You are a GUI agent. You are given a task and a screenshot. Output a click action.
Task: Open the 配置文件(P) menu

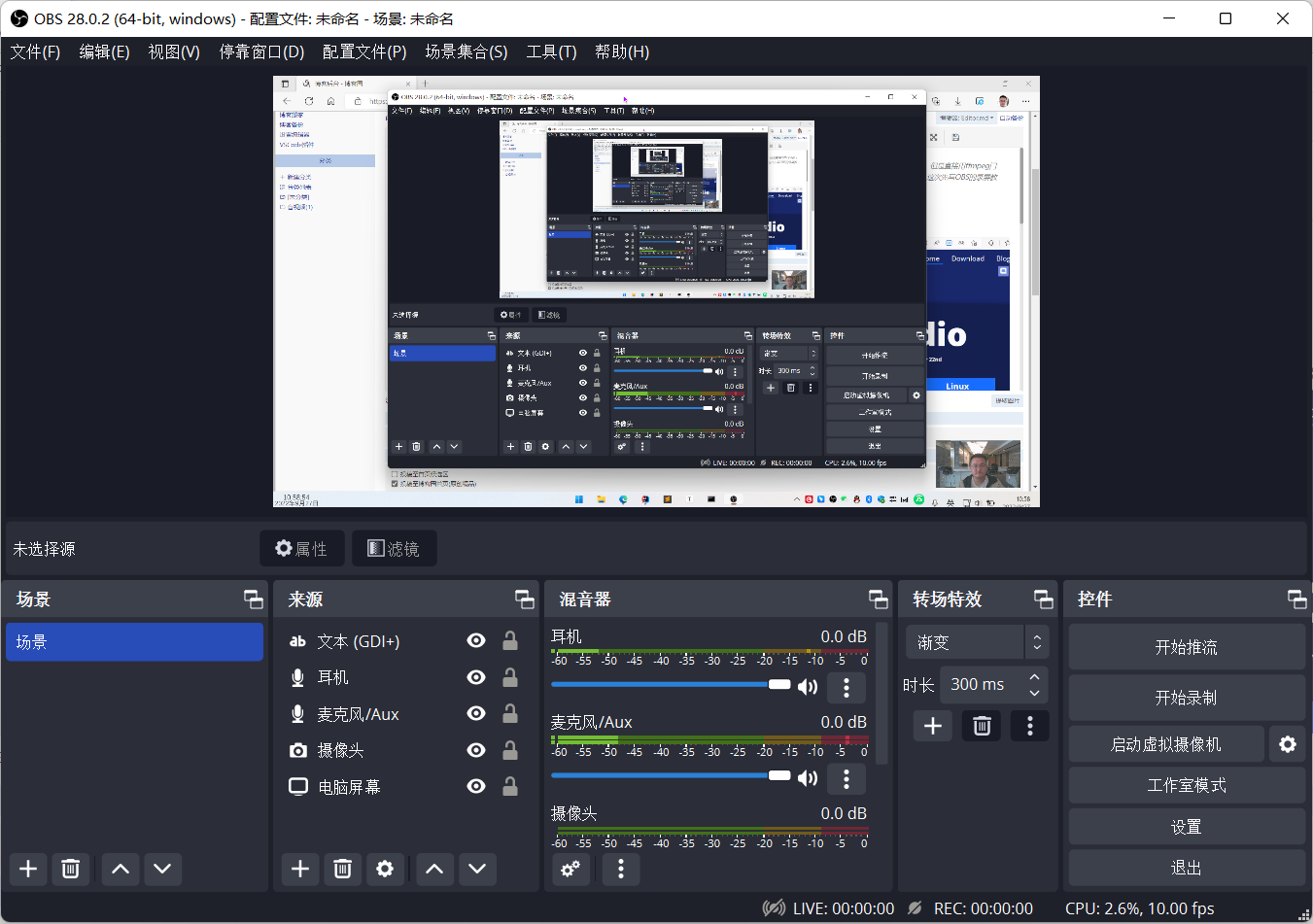click(x=364, y=51)
